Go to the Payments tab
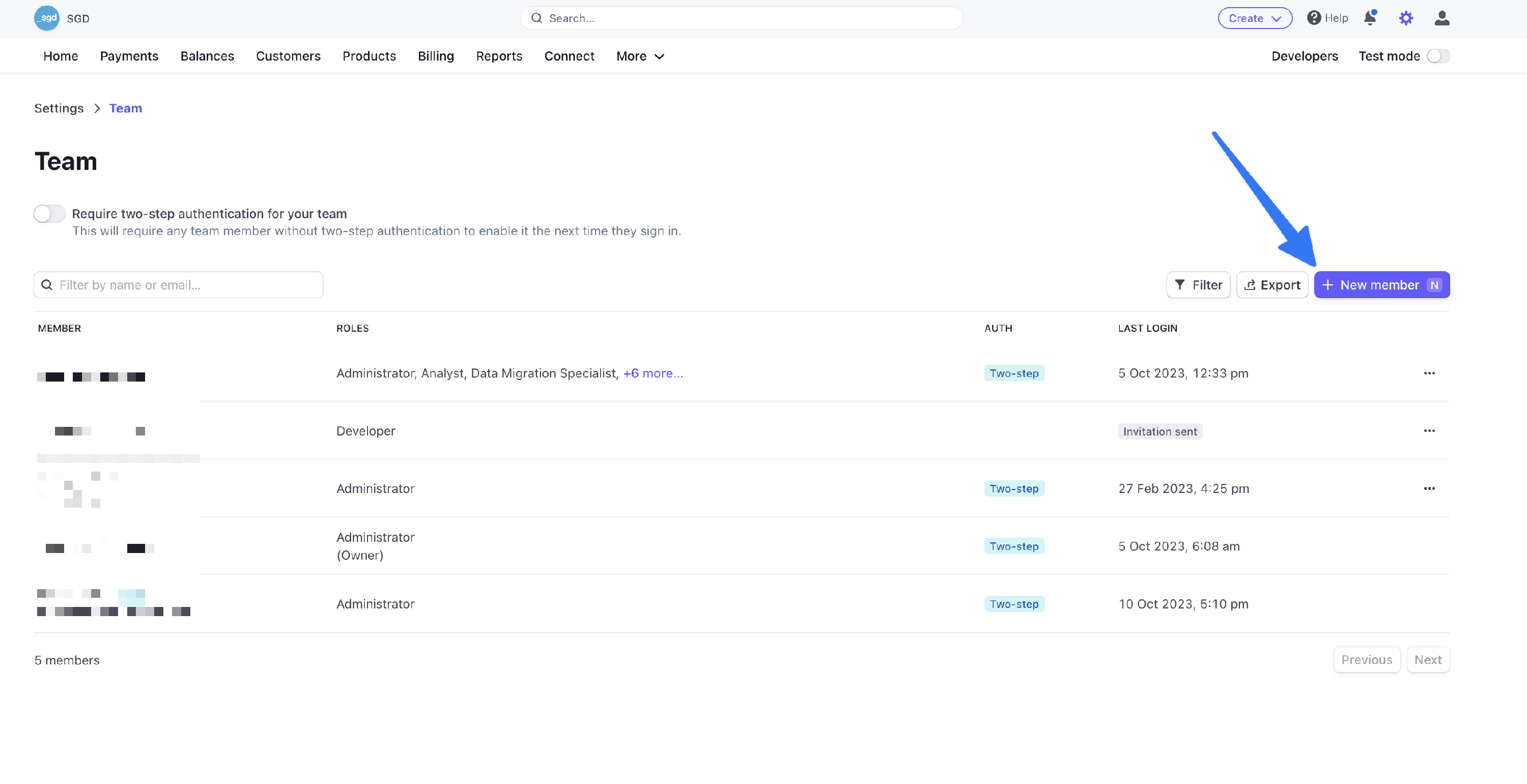This screenshot has width=1527, height=784. point(129,56)
